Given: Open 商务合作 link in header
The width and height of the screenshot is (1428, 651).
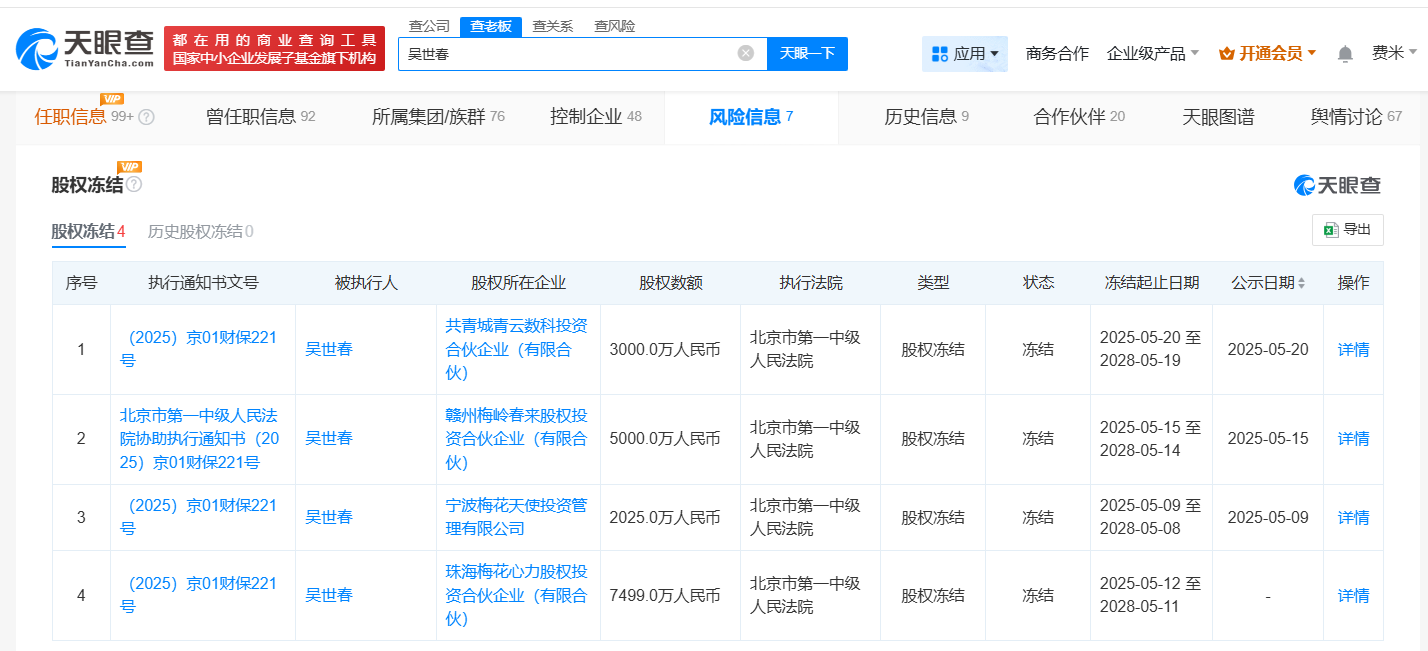Looking at the screenshot, I should [1057, 53].
